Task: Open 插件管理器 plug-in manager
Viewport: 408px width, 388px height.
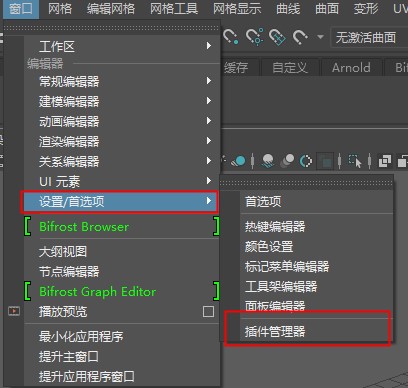Action: coord(317,332)
